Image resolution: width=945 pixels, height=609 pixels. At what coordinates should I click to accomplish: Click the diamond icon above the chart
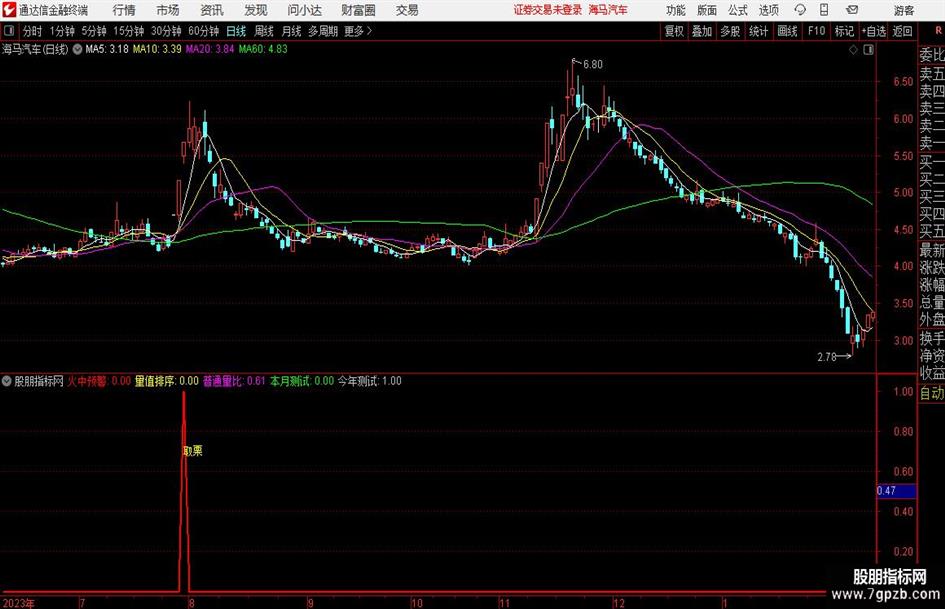(x=853, y=50)
